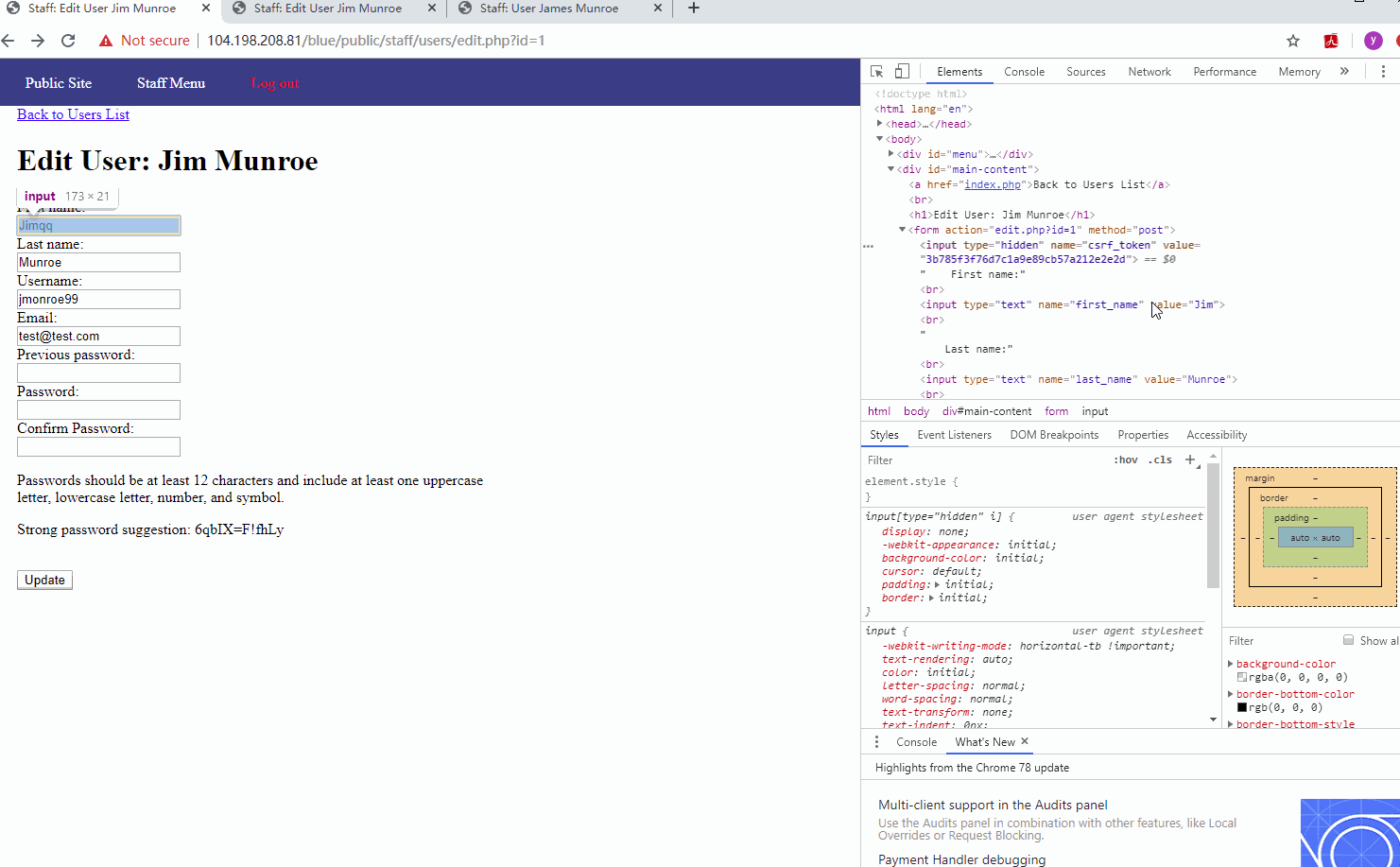The height and width of the screenshot is (867, 1400).
Task: Switch to the Sources DevTools tab
Action: pyautogui.click(x=1085, y=72)
